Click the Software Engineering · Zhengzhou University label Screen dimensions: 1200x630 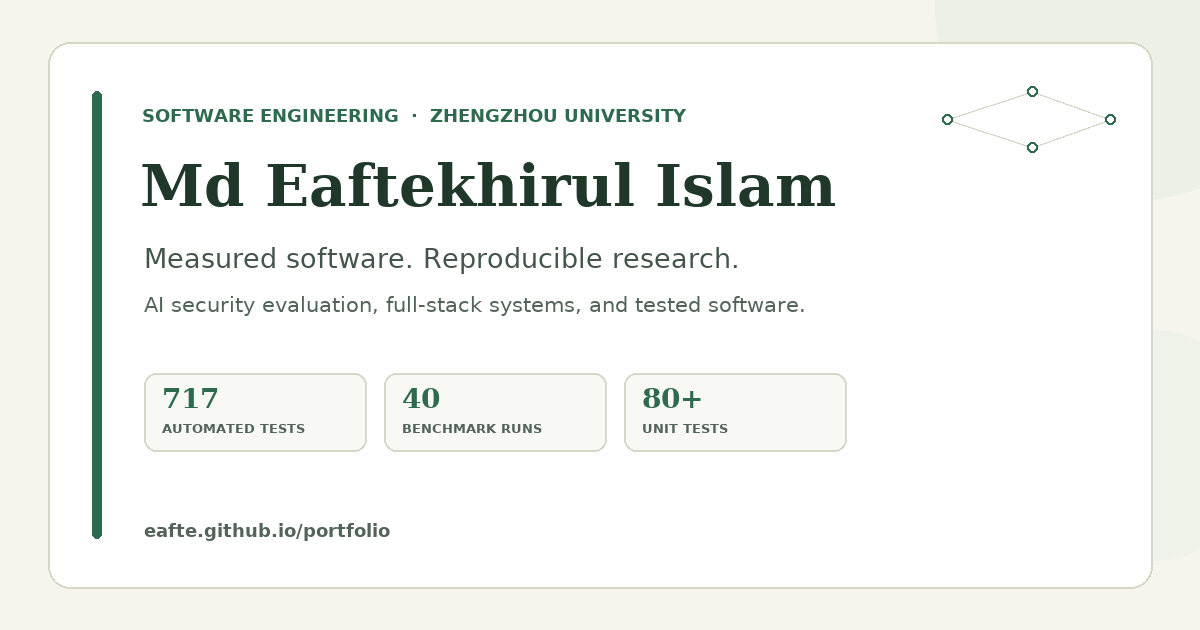[x=414, y=116]
